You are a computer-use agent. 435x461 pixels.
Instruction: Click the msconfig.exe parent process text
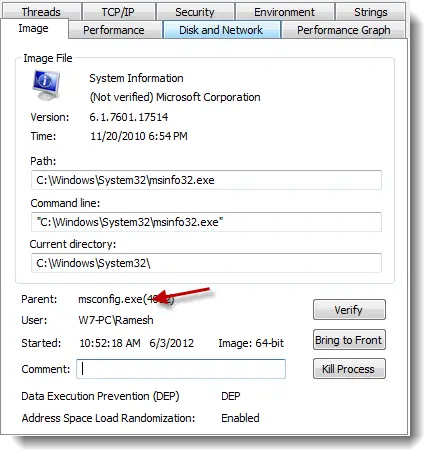126,299
